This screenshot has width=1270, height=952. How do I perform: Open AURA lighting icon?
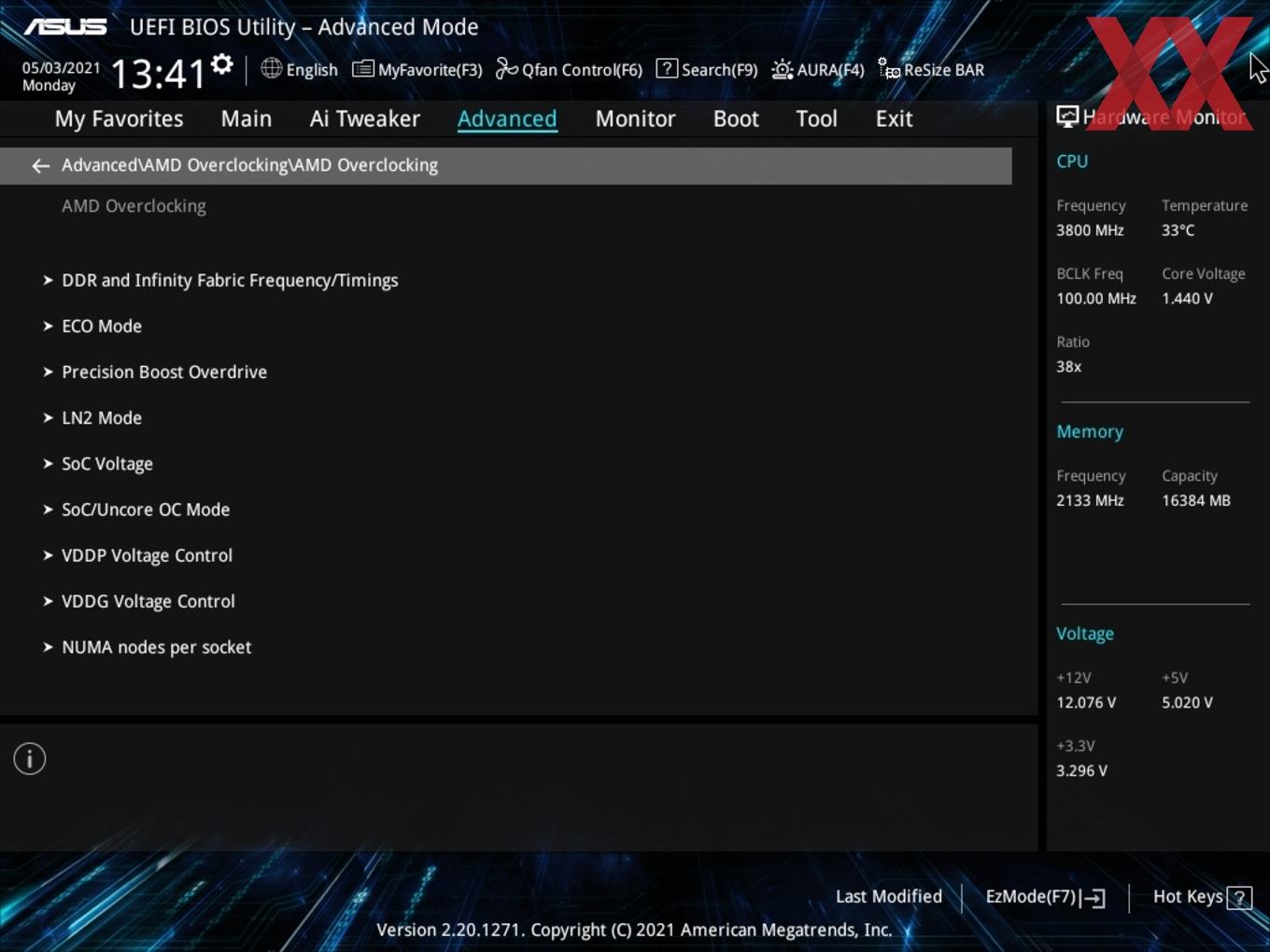(x=783, y=69)
